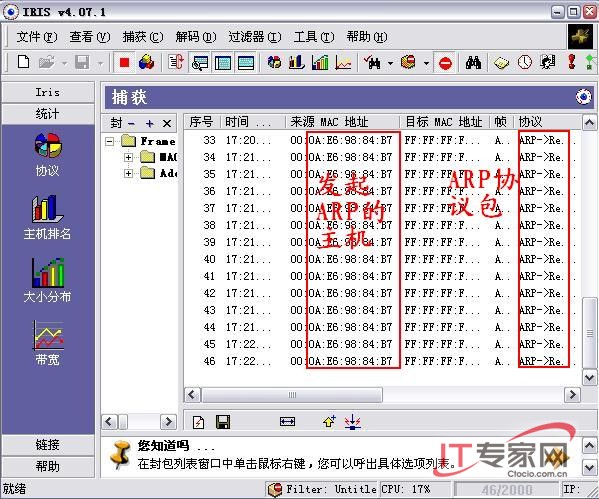Image resolution: width=599 pixels, height=499 pixels.
Task: Expand the Ad folder tree node
Action: pyautogui.click(x=128, y=173)
